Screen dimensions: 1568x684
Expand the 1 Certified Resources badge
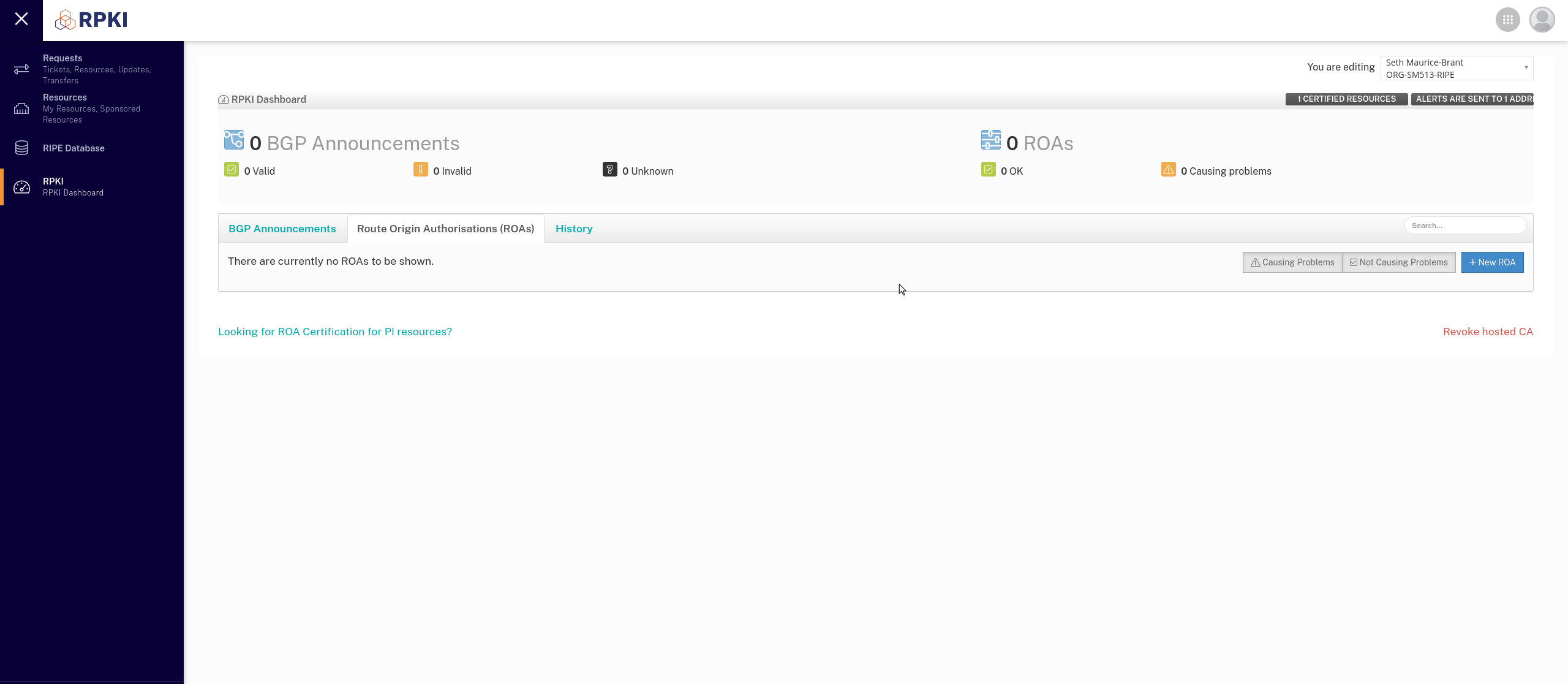(x=1346, y=99)
